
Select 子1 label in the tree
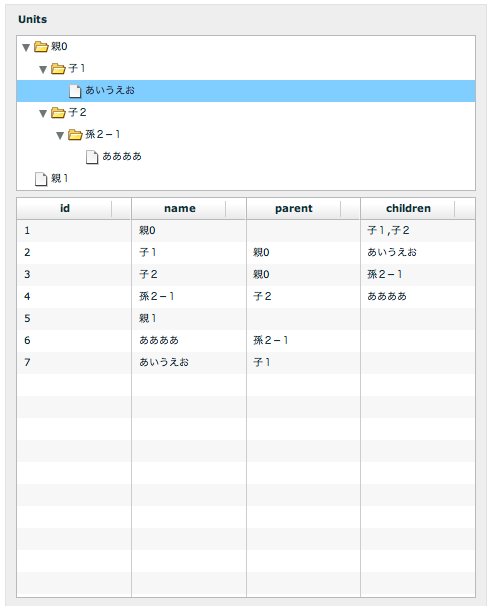click(77, 69)
